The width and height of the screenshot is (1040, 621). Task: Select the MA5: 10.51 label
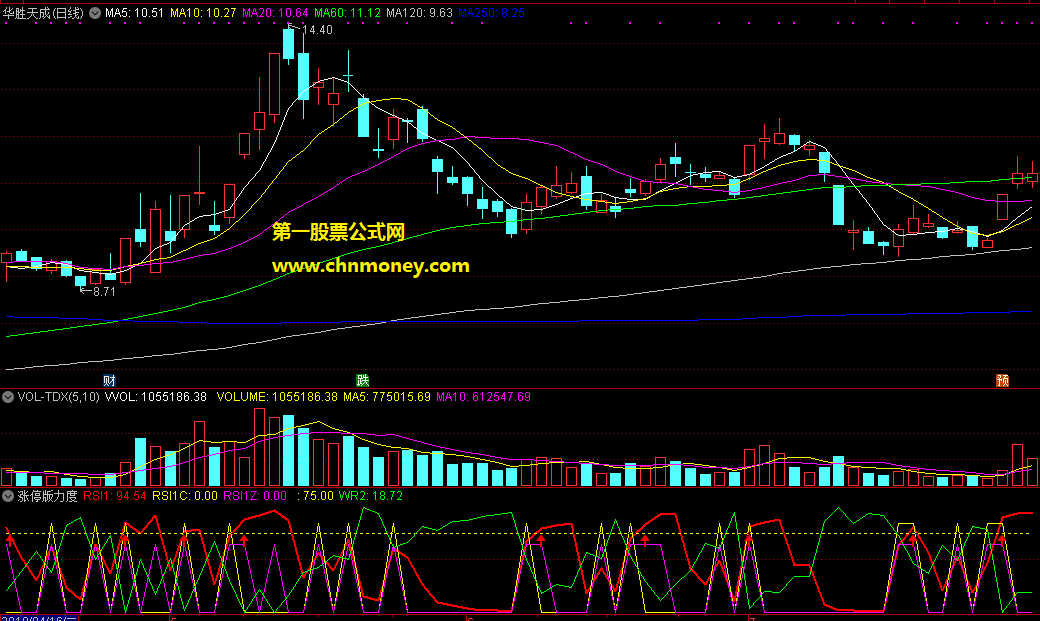pyautogui.click(x=135, y=13)
